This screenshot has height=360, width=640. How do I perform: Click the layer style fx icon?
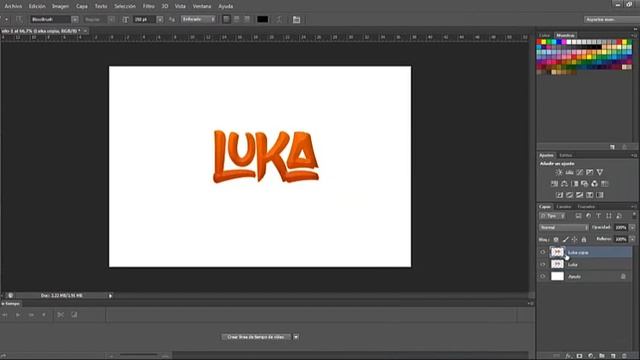569,356
